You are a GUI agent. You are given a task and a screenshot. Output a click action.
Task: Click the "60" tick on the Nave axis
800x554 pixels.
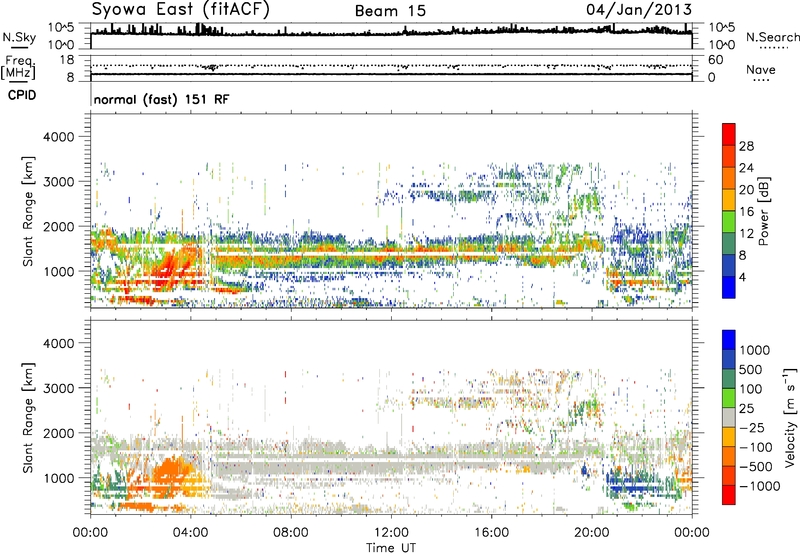(x=715, y=60)
